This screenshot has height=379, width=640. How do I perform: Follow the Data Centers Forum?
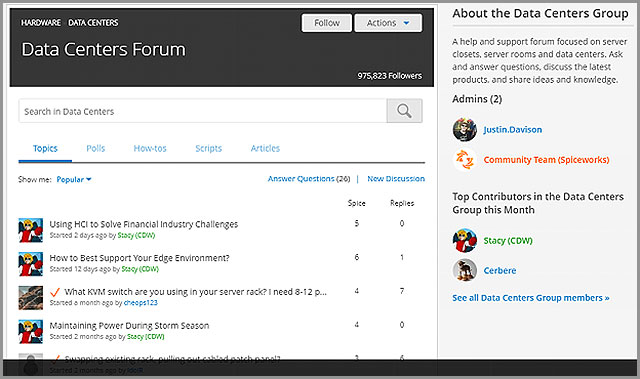(x=327, y=23)
